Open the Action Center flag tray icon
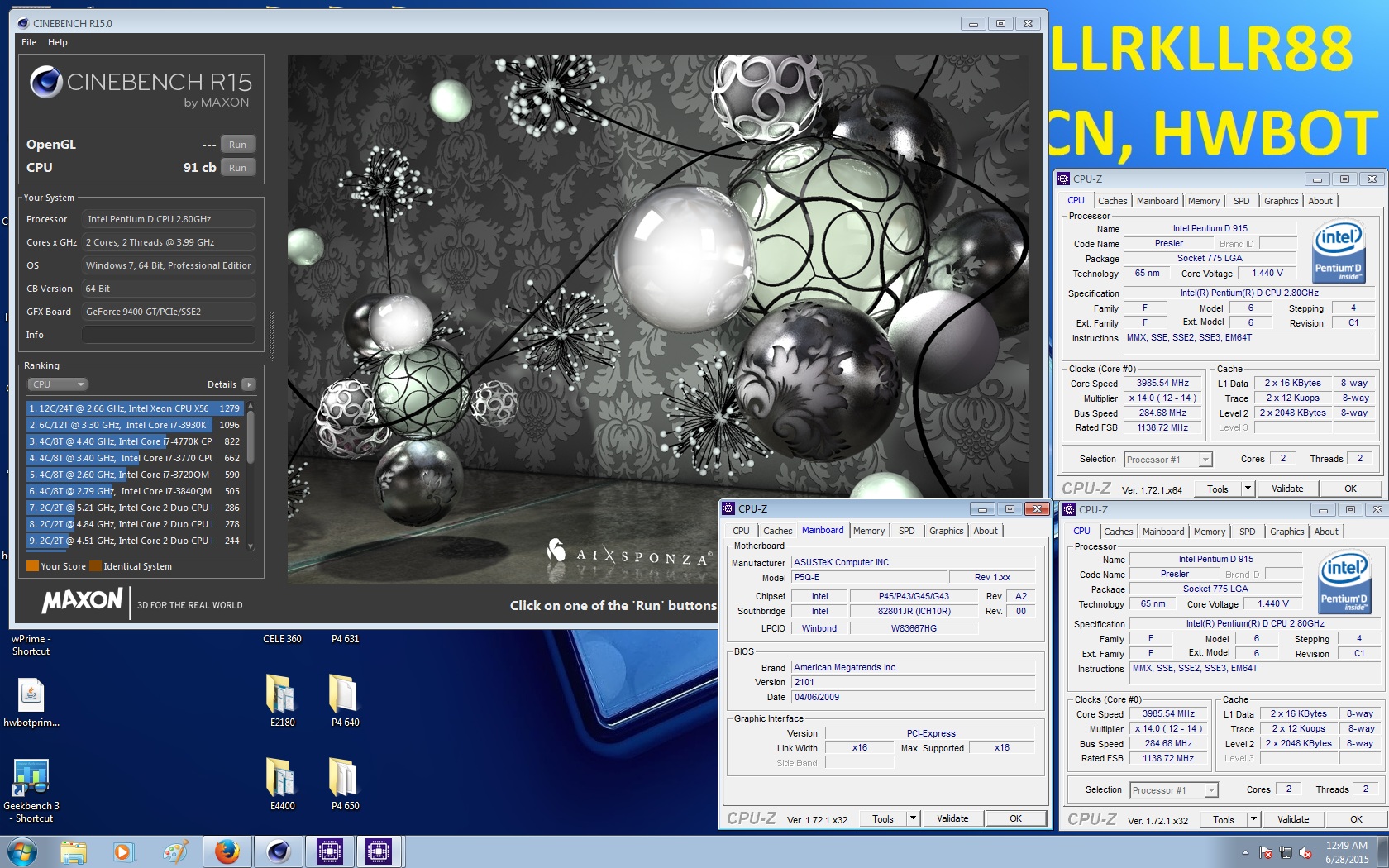1389x868 pixels. (1266, 852)
